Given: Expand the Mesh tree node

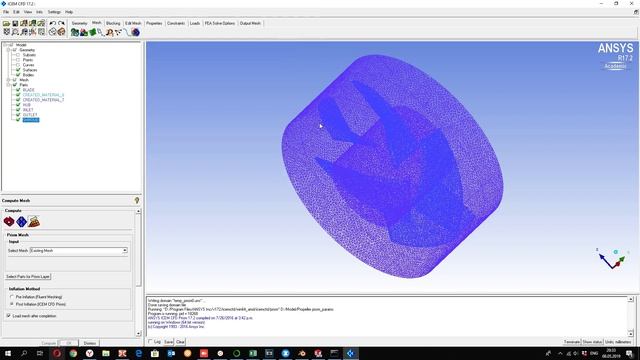Looking at the screenshot, I should click(x=9, y=80).
